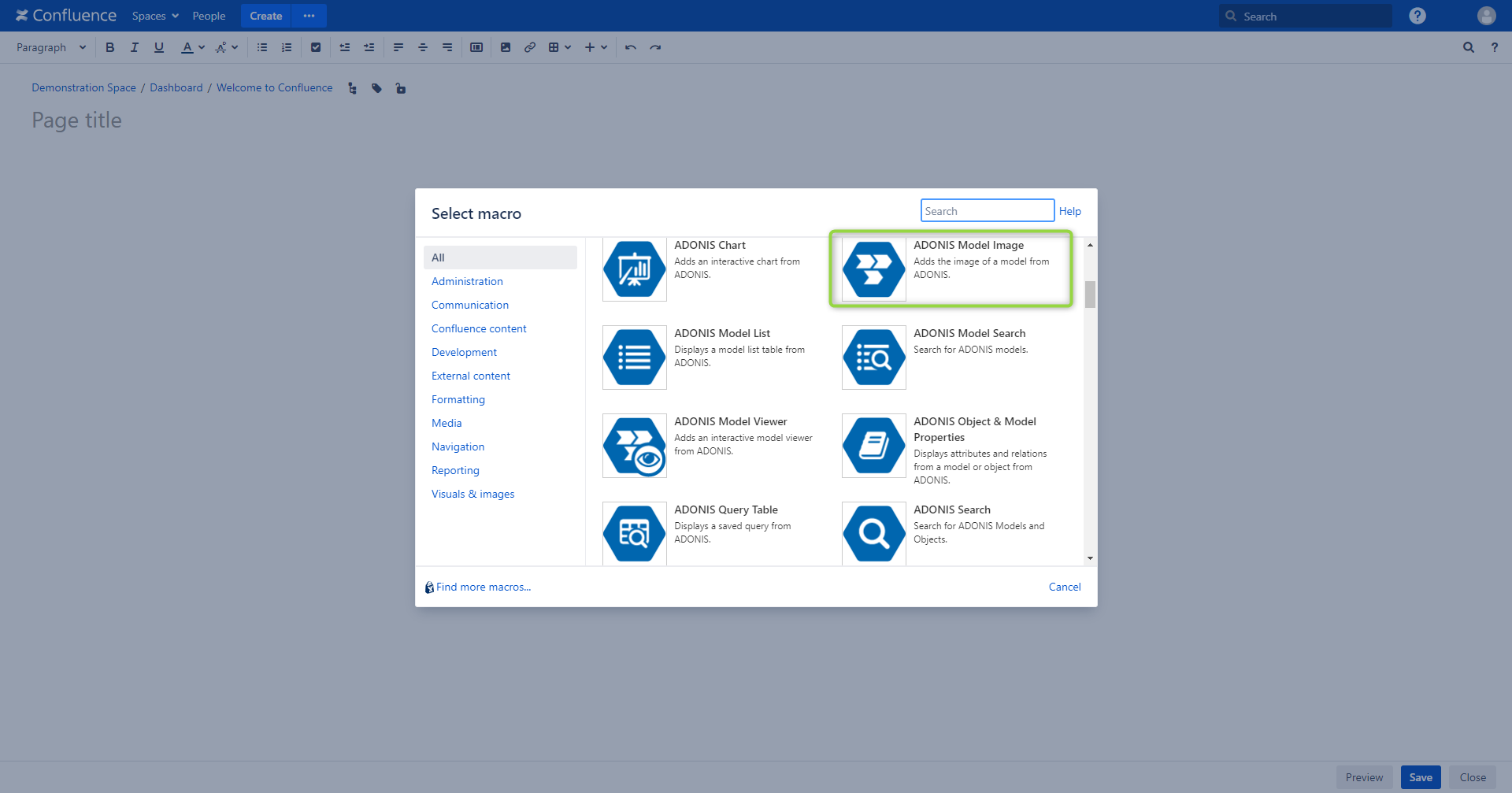
Task: Align text left
Action: pos(398,47)
